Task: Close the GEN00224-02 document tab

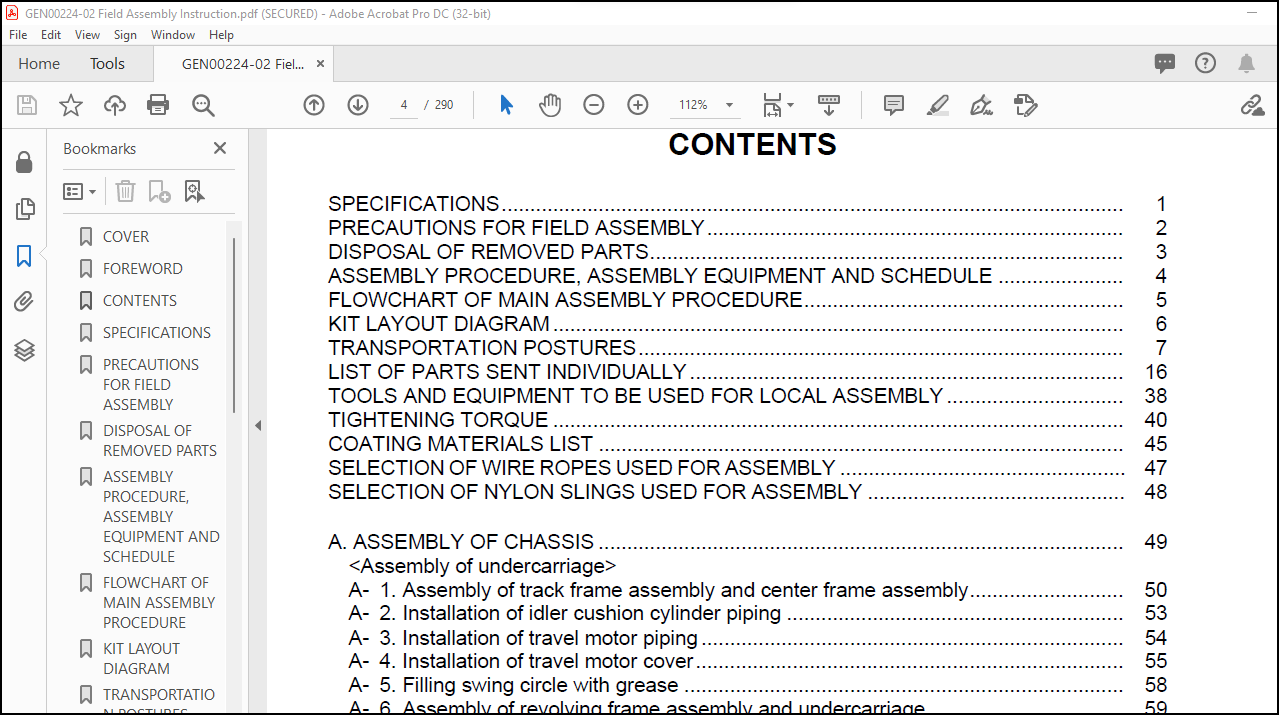Action: click(320, 63)
